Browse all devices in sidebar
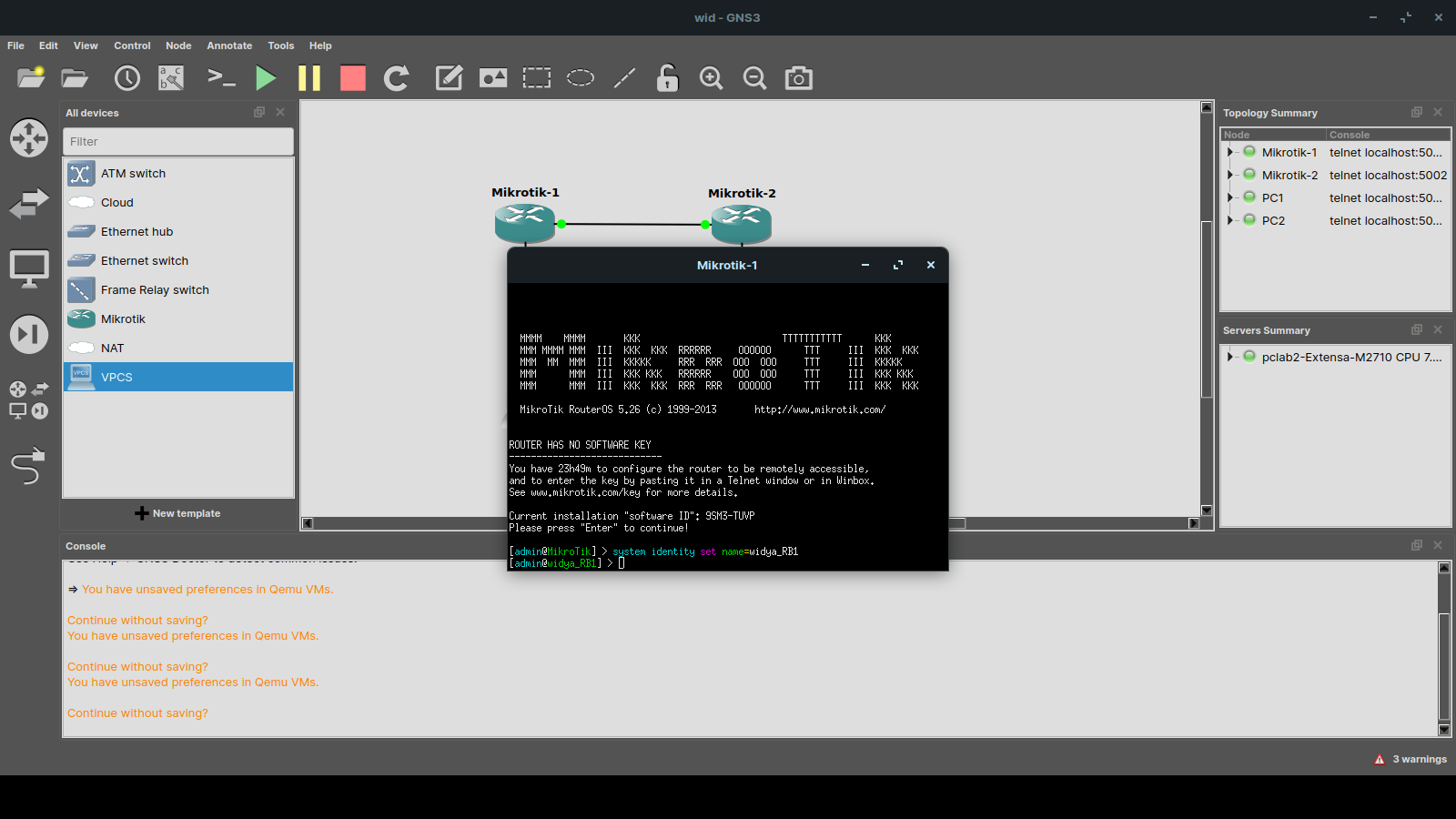1456x819 pixels. 29,399
